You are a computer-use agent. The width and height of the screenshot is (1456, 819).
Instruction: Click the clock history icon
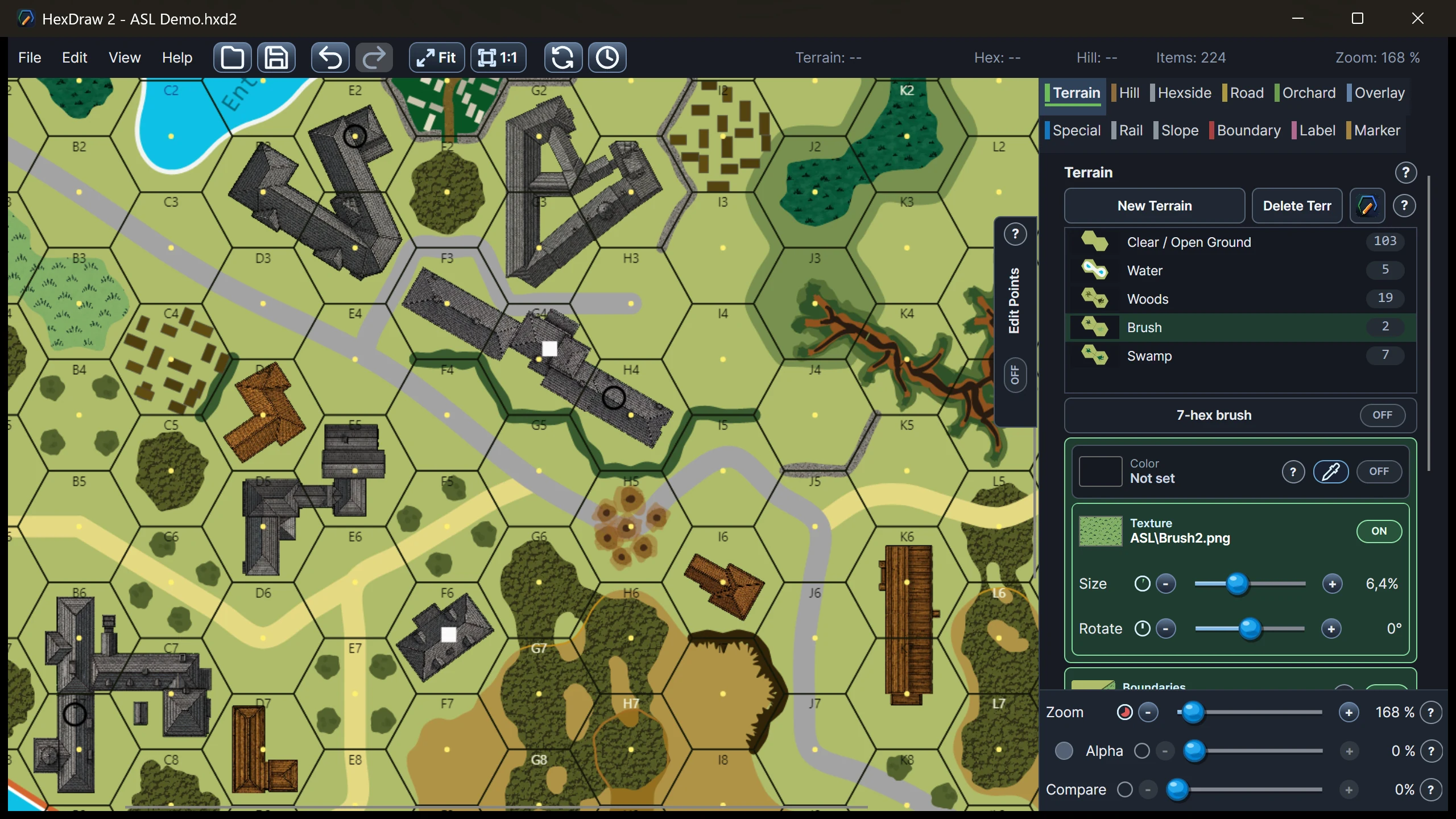607,57
